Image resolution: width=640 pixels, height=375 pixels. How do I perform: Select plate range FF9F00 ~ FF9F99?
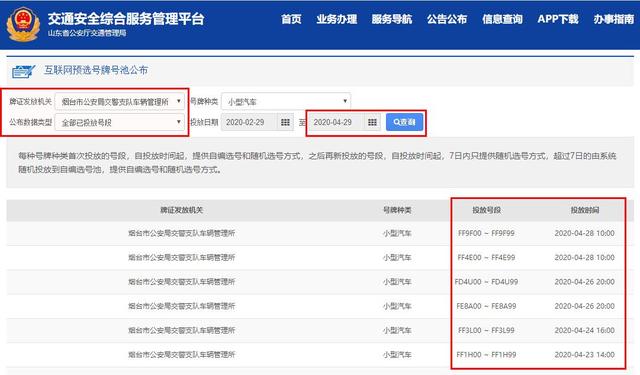(486, 233)
